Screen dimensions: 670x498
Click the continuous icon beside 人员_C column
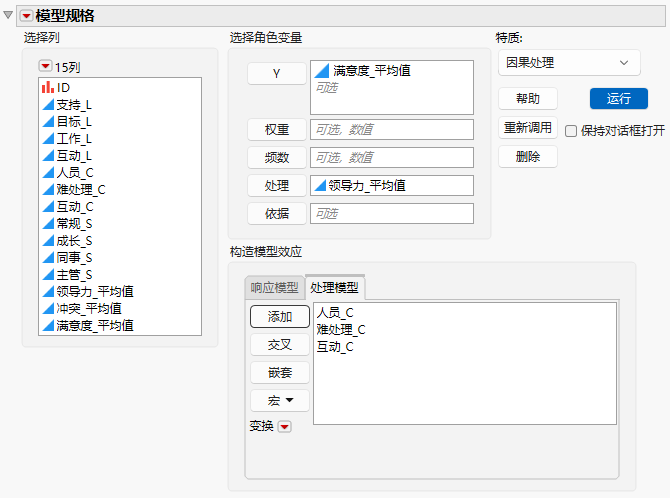pos(48,173)
